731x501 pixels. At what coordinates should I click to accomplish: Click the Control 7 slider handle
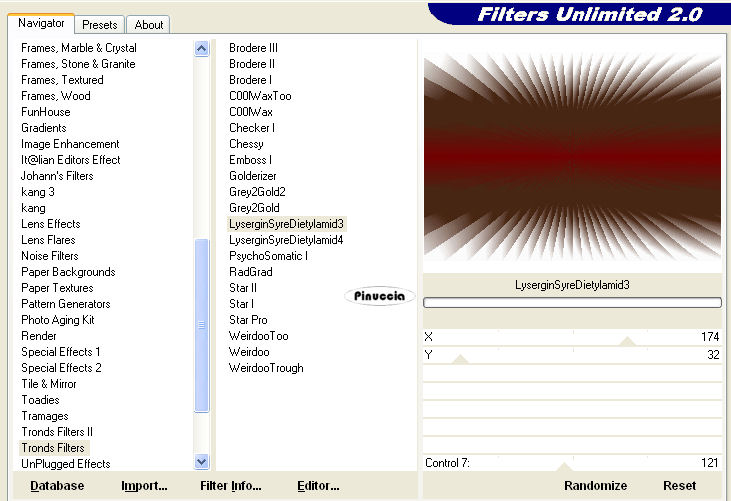pyautogui.click(x=564, y=467)
